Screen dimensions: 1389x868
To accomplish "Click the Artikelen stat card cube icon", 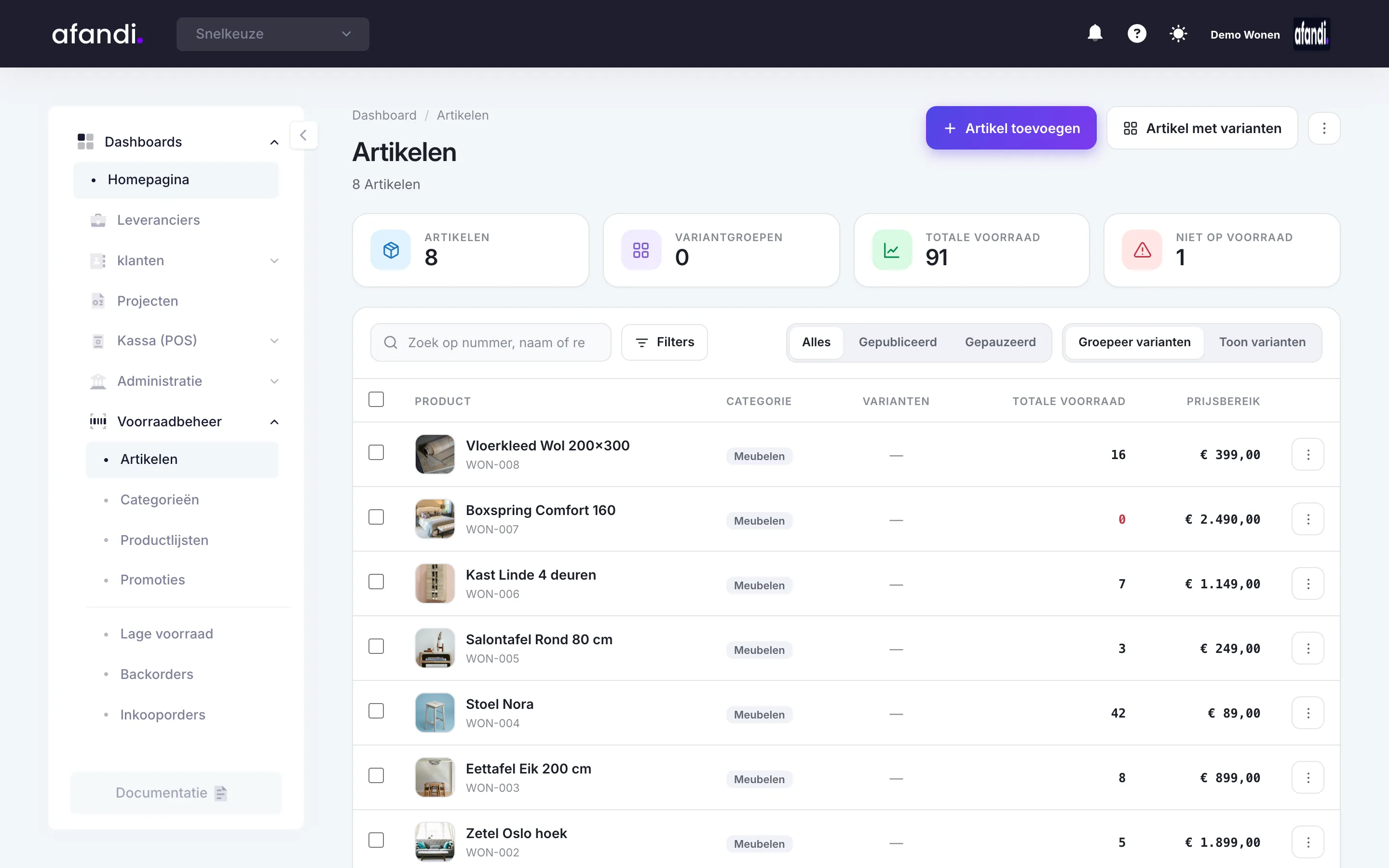I will coord(391,250).
